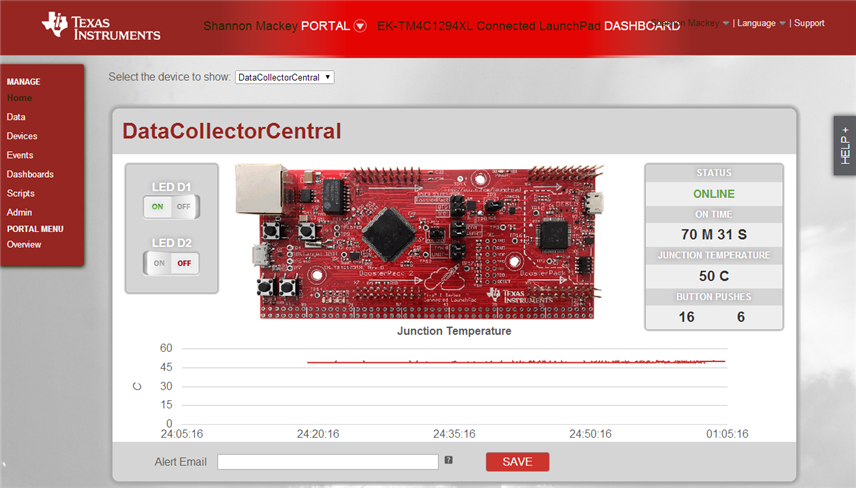Click the junction temperature value 50 C

click(x=714, y=276)
